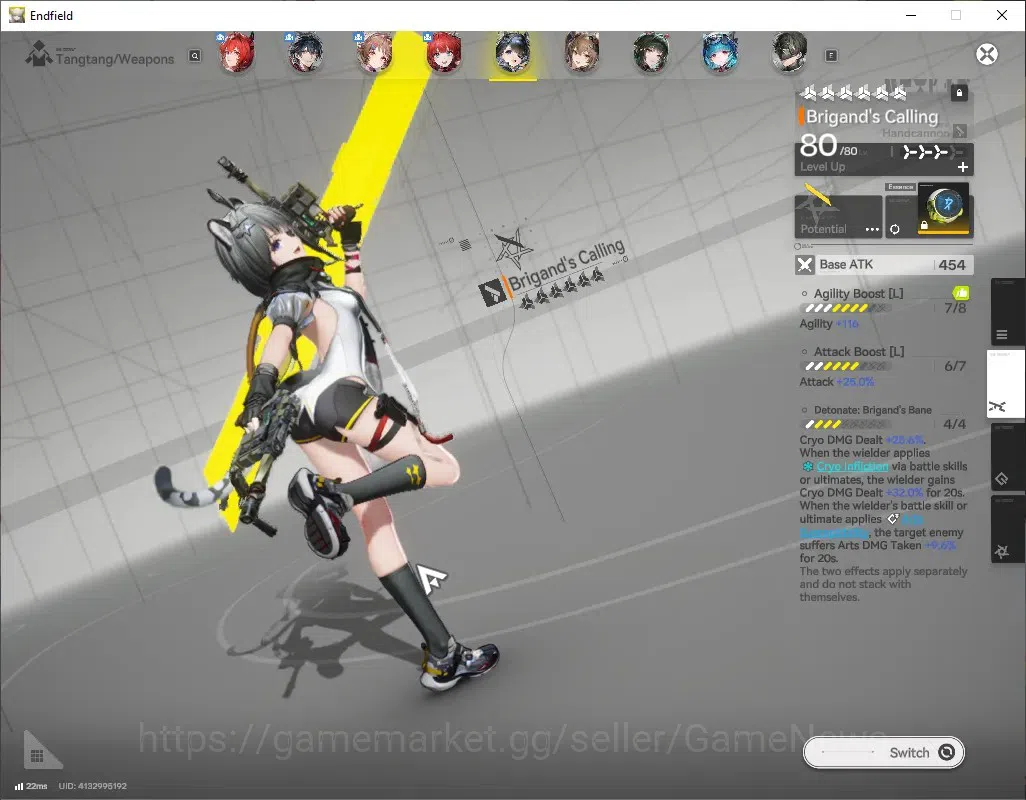Click the Endfield window title icon

point(16,15)
